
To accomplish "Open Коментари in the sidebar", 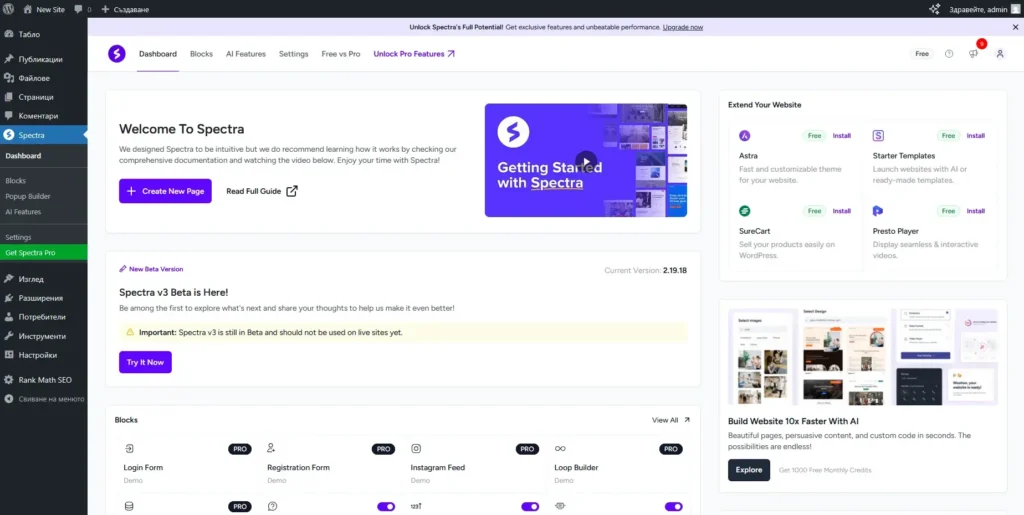I will point(44,116).
